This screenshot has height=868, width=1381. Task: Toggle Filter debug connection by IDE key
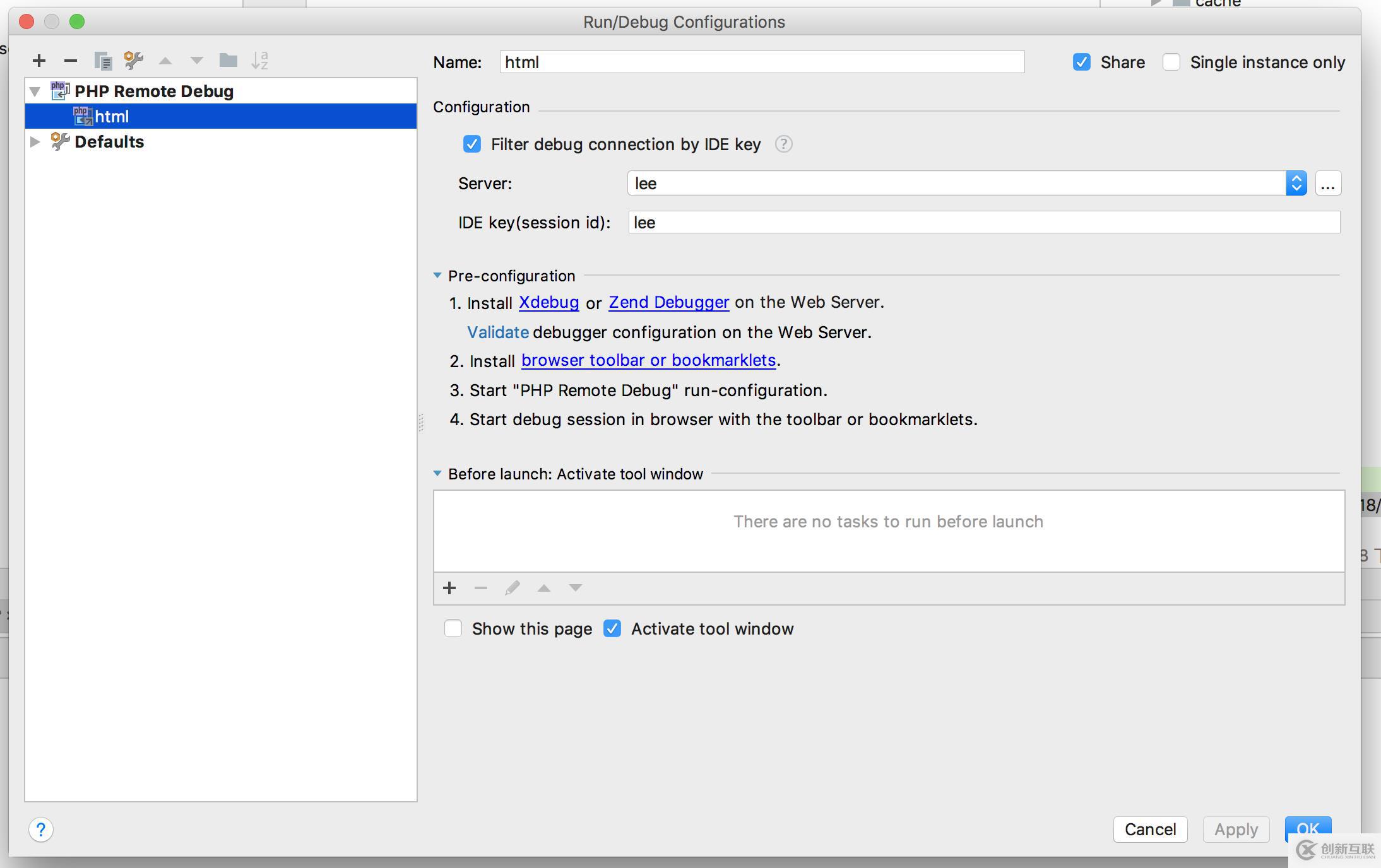tap(472, 144)
